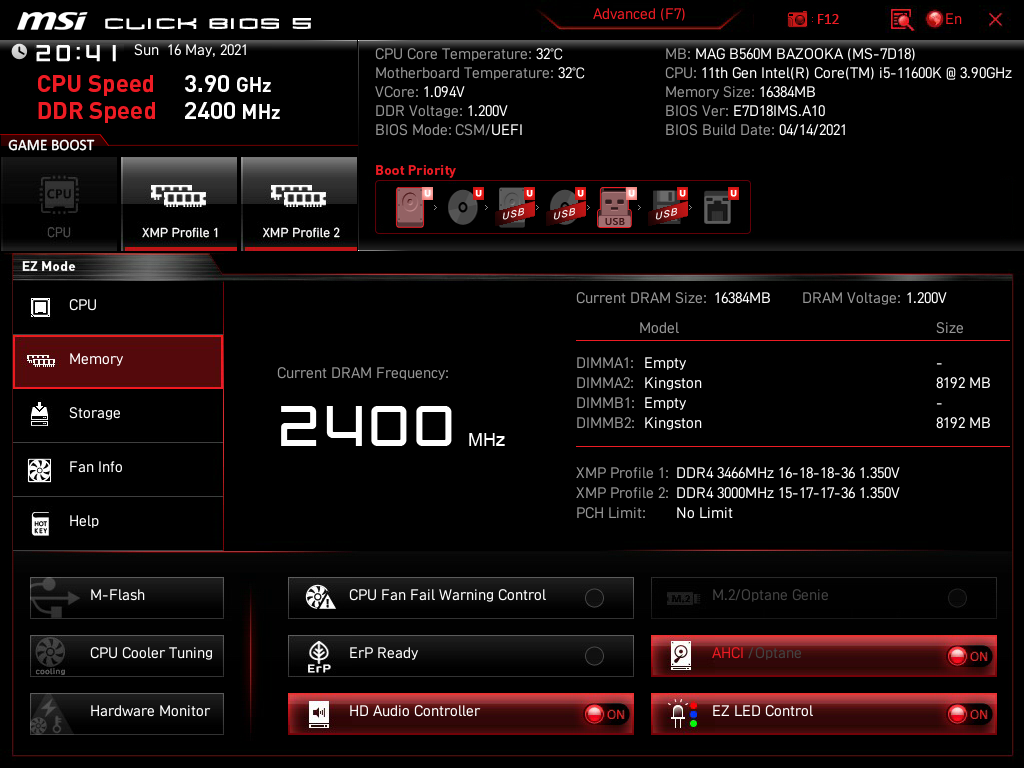Close the BIOS with the red X
Screen dimensions: 1024x768
pos(995,20)
